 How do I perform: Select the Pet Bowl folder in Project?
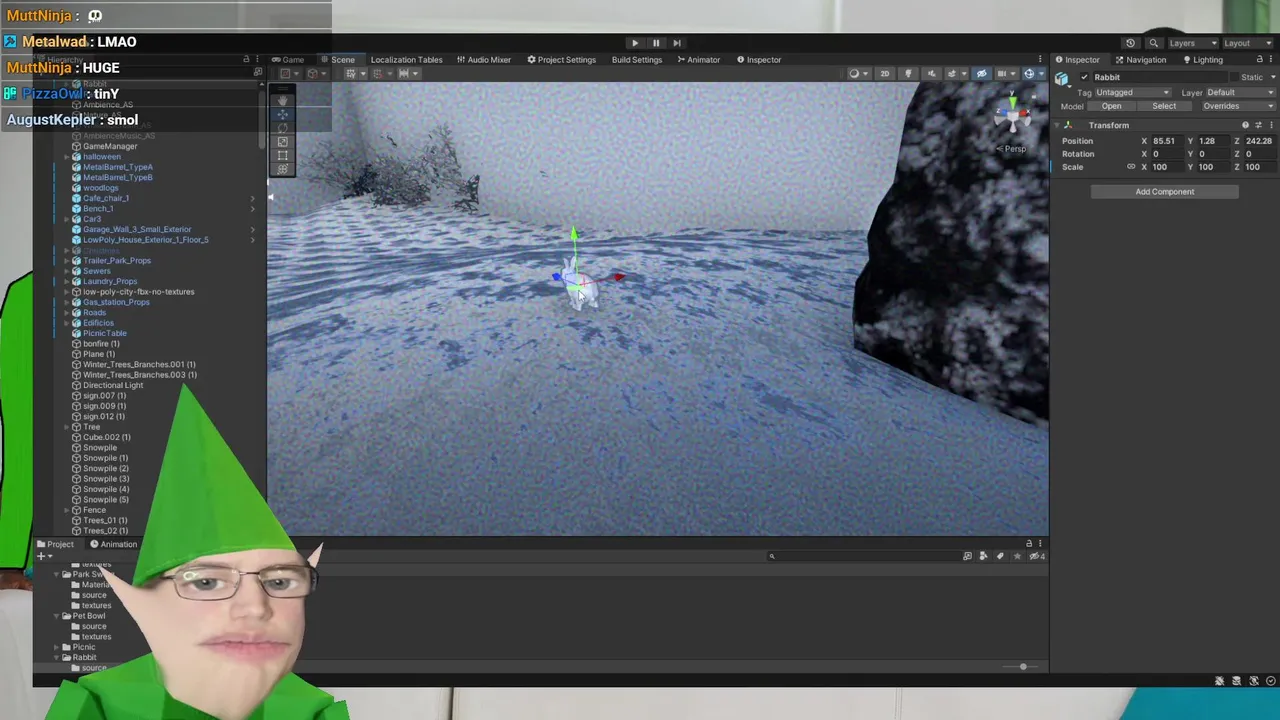89,616
